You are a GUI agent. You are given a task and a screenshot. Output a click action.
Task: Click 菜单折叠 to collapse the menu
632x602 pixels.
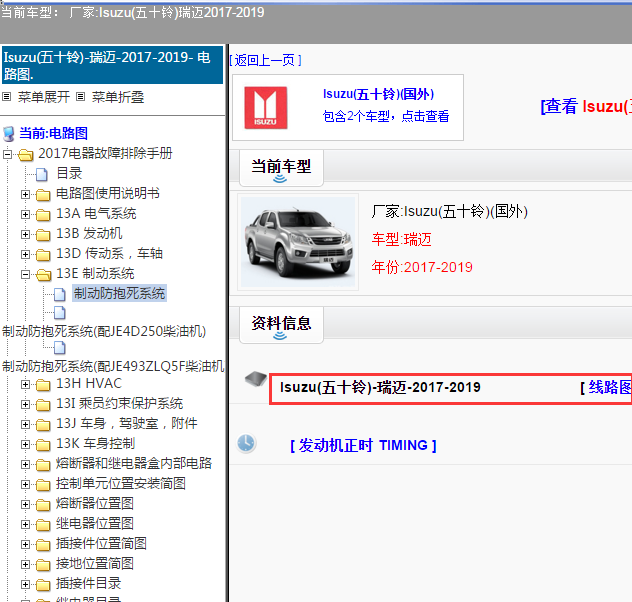pyautogui.click(x=118, y=97)
